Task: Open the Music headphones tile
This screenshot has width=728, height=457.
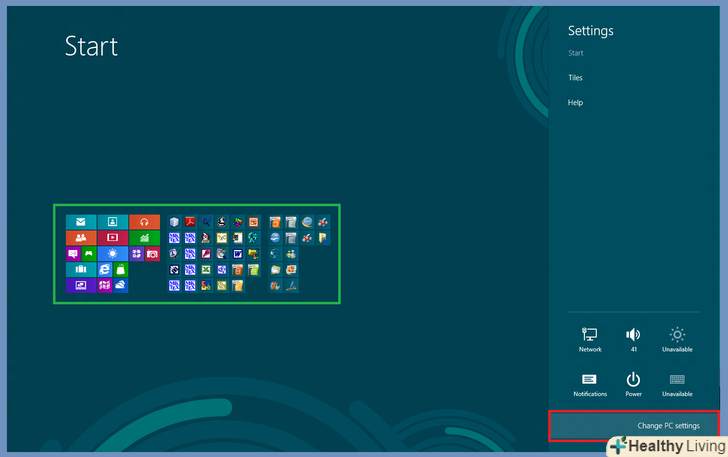Action: coord(144,222)
